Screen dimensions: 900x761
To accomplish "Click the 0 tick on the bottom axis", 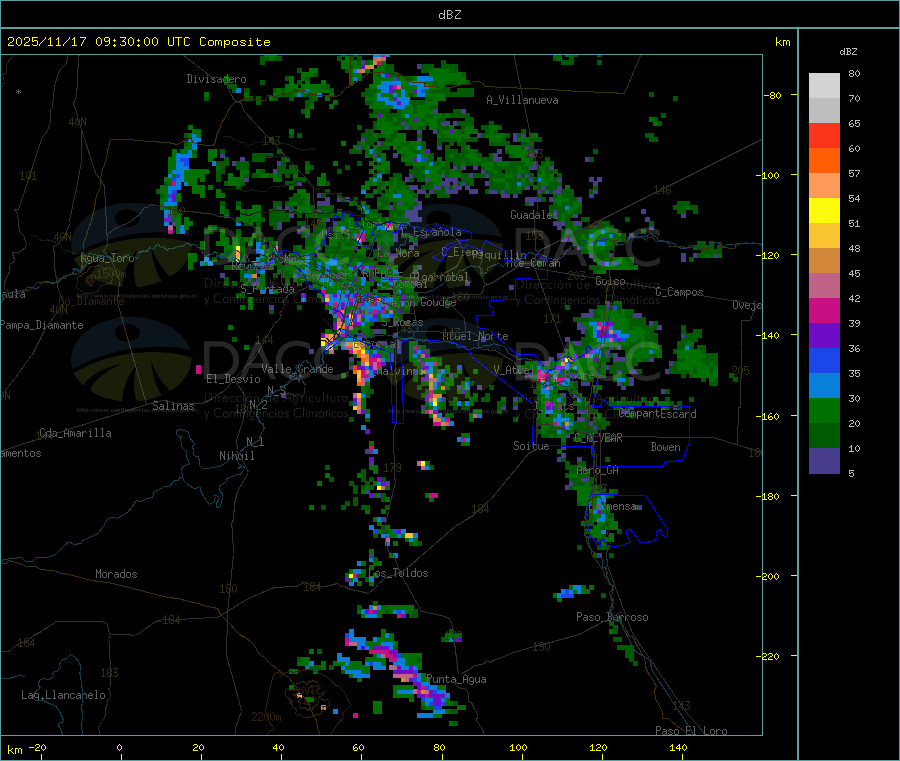I will [x=119, y=747].
